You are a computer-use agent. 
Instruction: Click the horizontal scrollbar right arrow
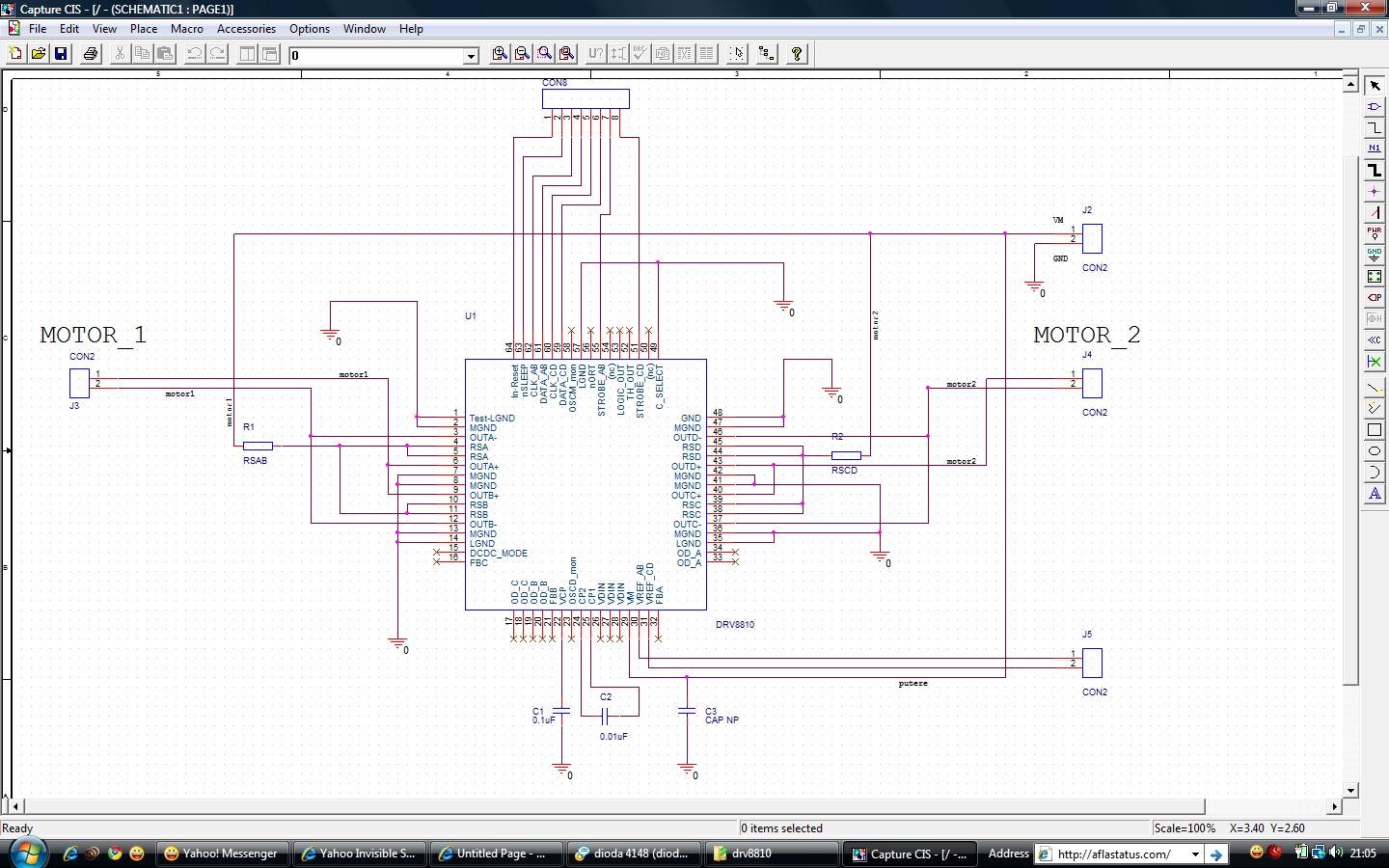click(1335, 806)
